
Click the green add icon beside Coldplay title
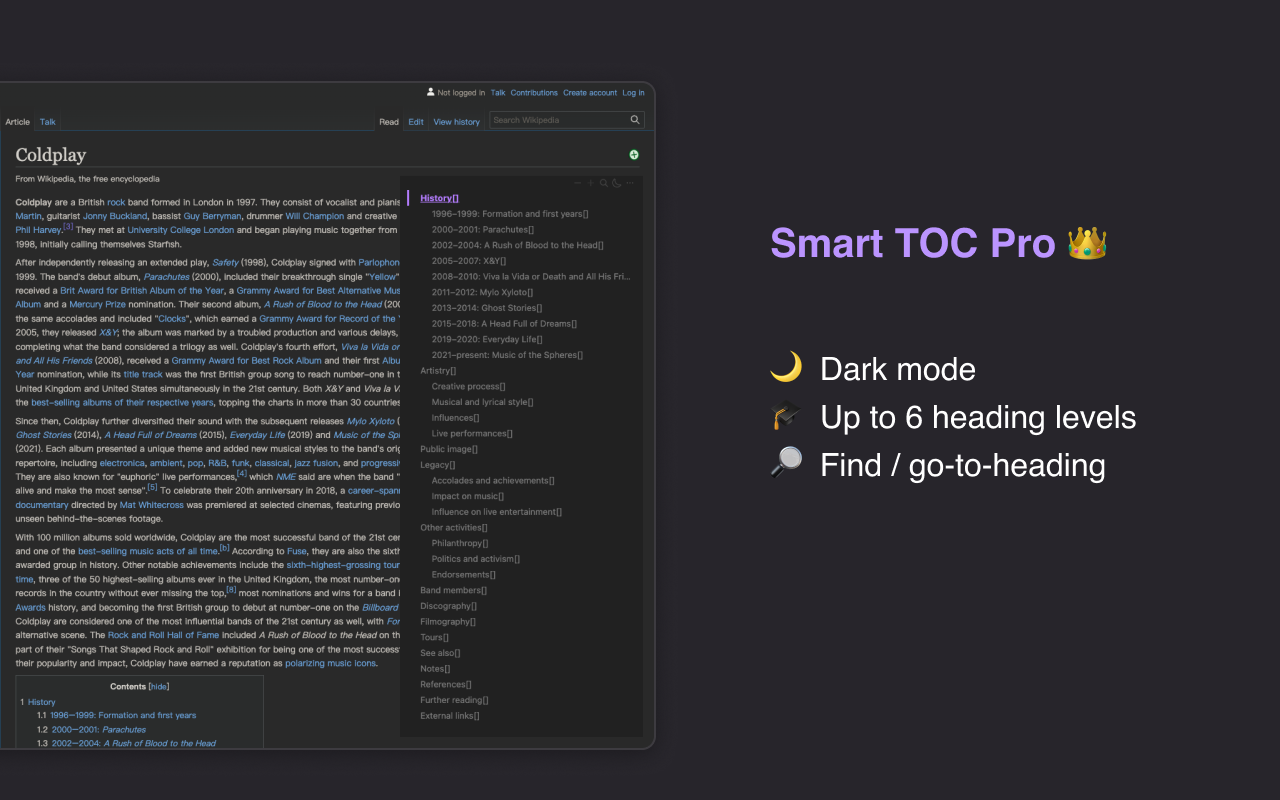pos(634,155)
